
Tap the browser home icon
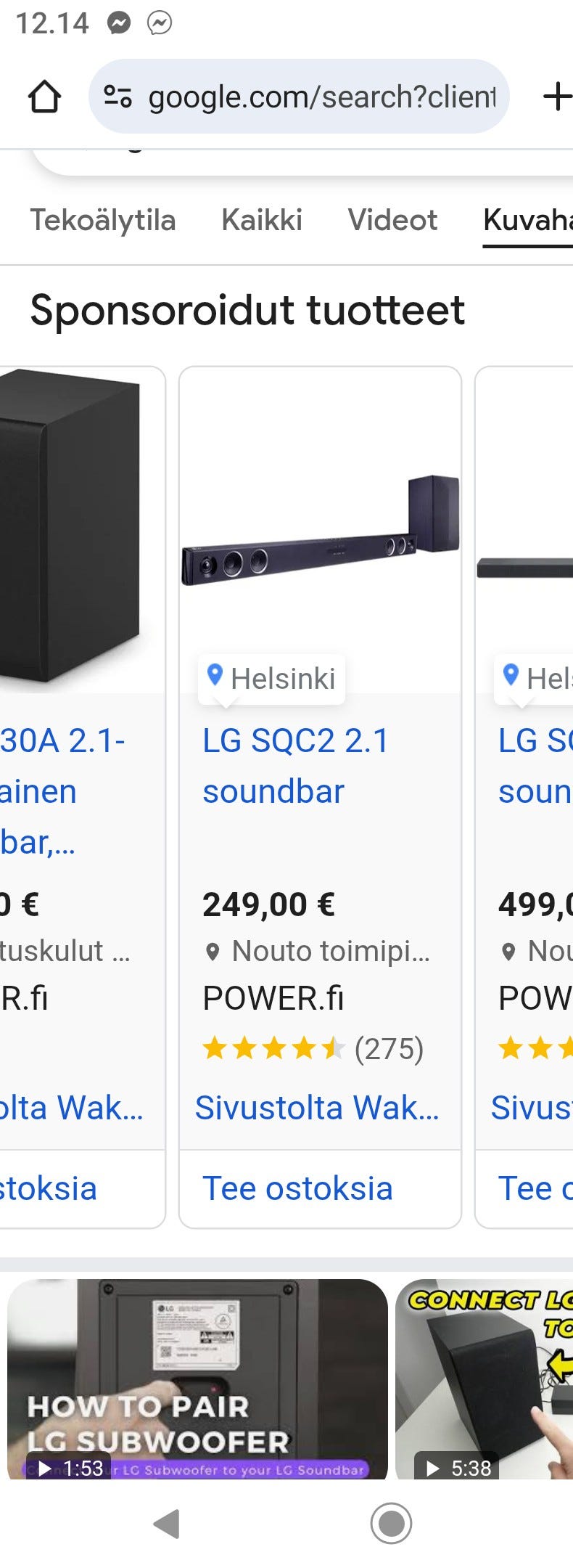coord(44,97)
